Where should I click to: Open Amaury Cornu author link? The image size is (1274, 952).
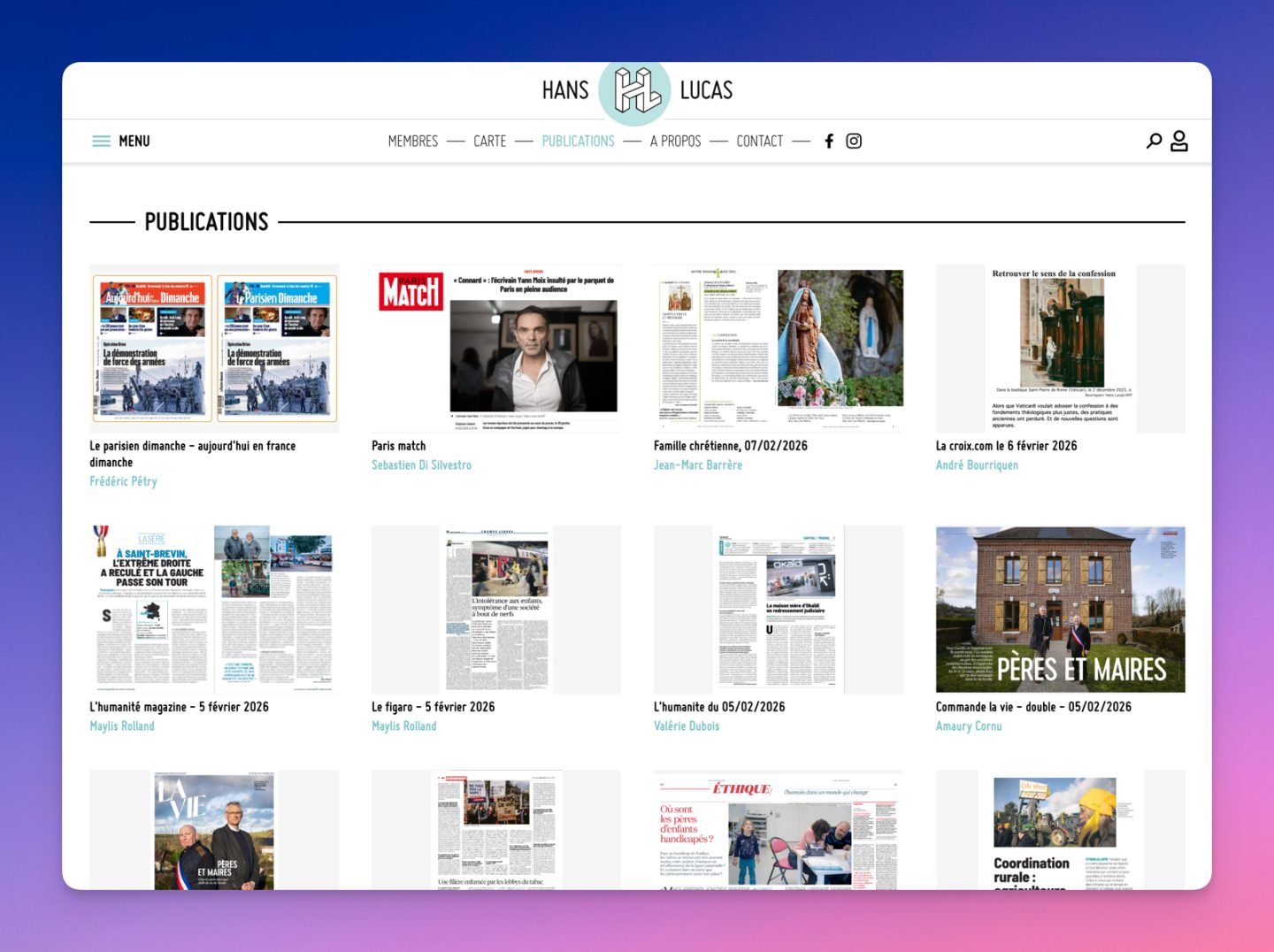click(x=969, y=726)
